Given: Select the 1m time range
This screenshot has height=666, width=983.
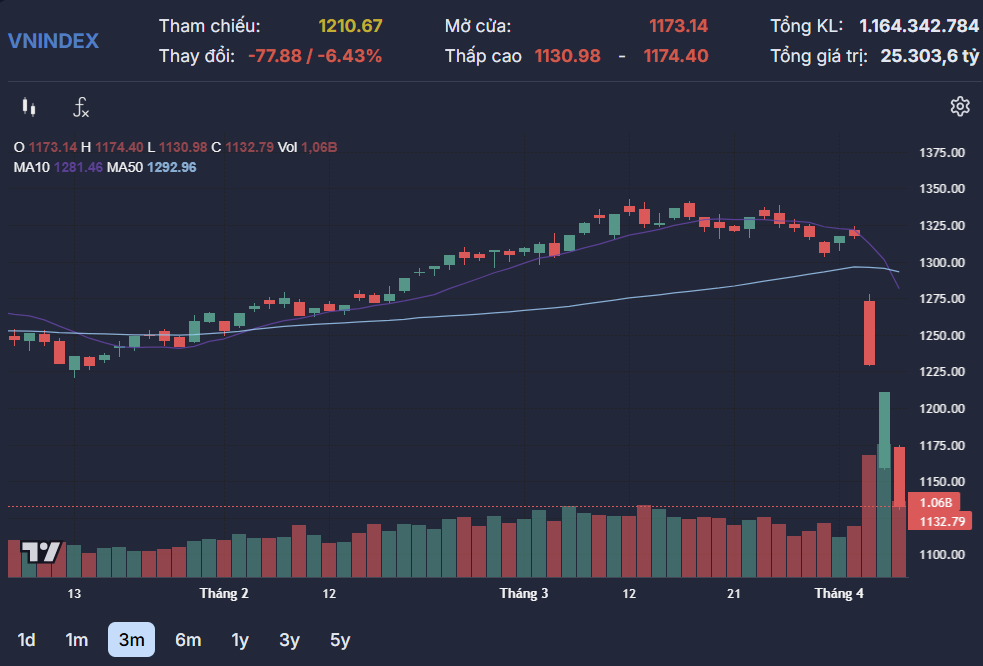Looking at the screenshot, I should (77, 640).
